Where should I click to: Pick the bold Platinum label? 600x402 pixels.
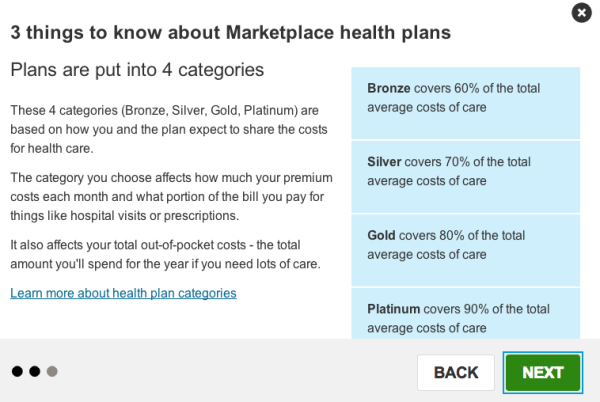394,309
